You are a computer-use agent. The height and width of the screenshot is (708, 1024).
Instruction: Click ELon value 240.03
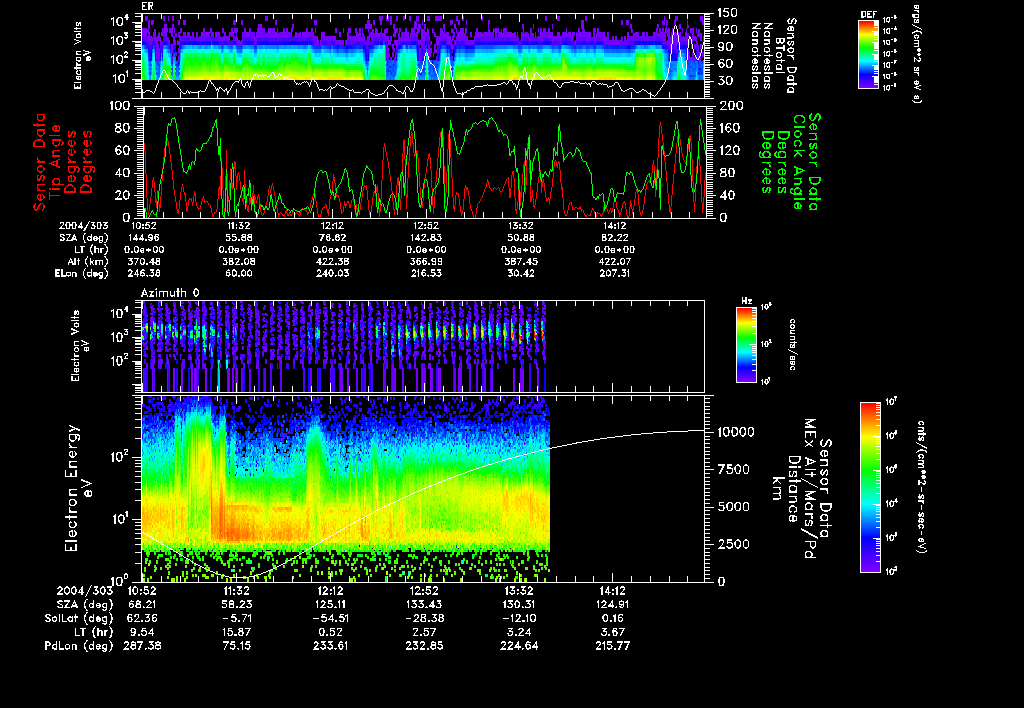coord(332,274)
